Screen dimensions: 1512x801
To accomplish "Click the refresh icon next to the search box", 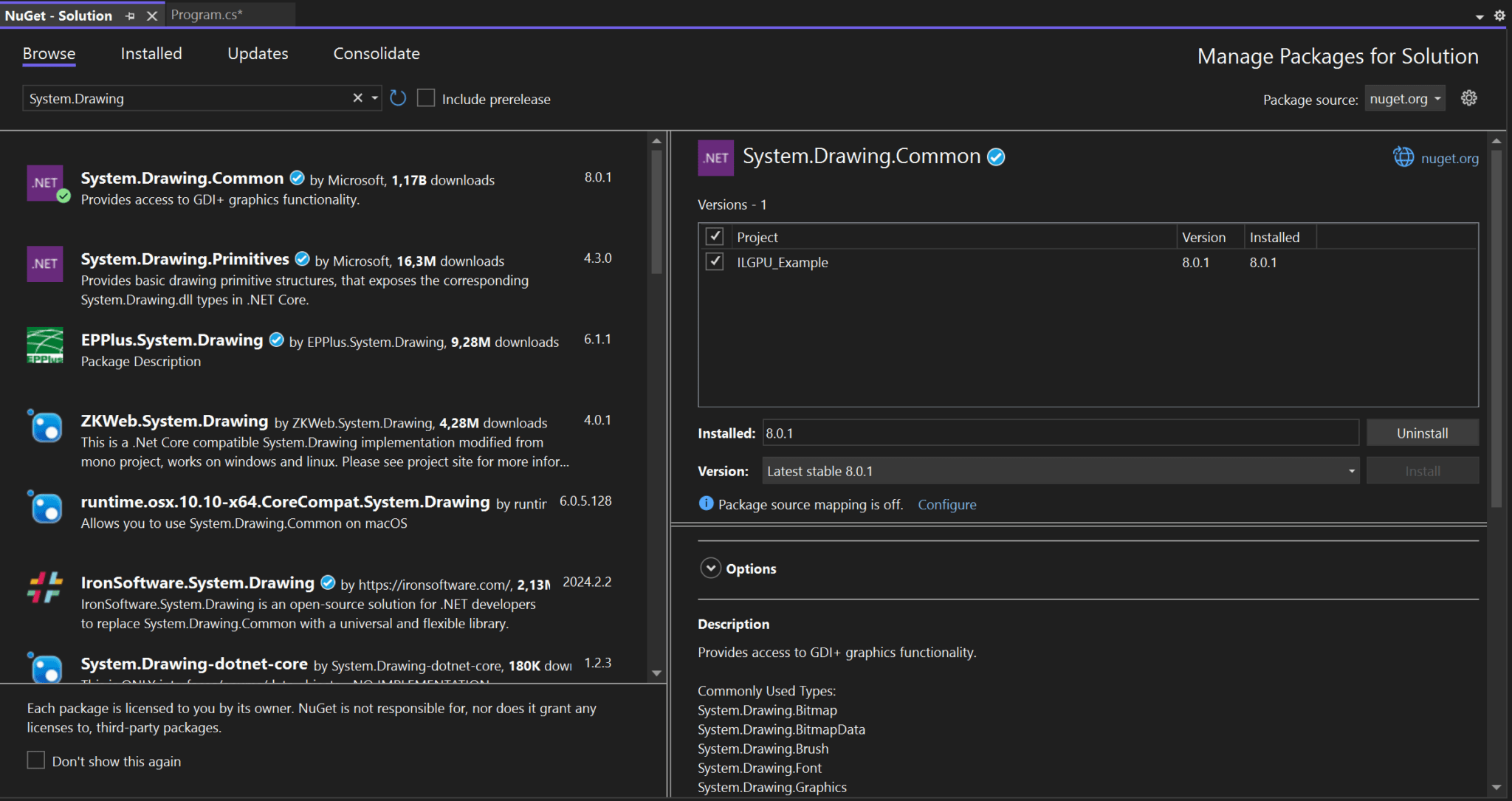I will 397,97.
